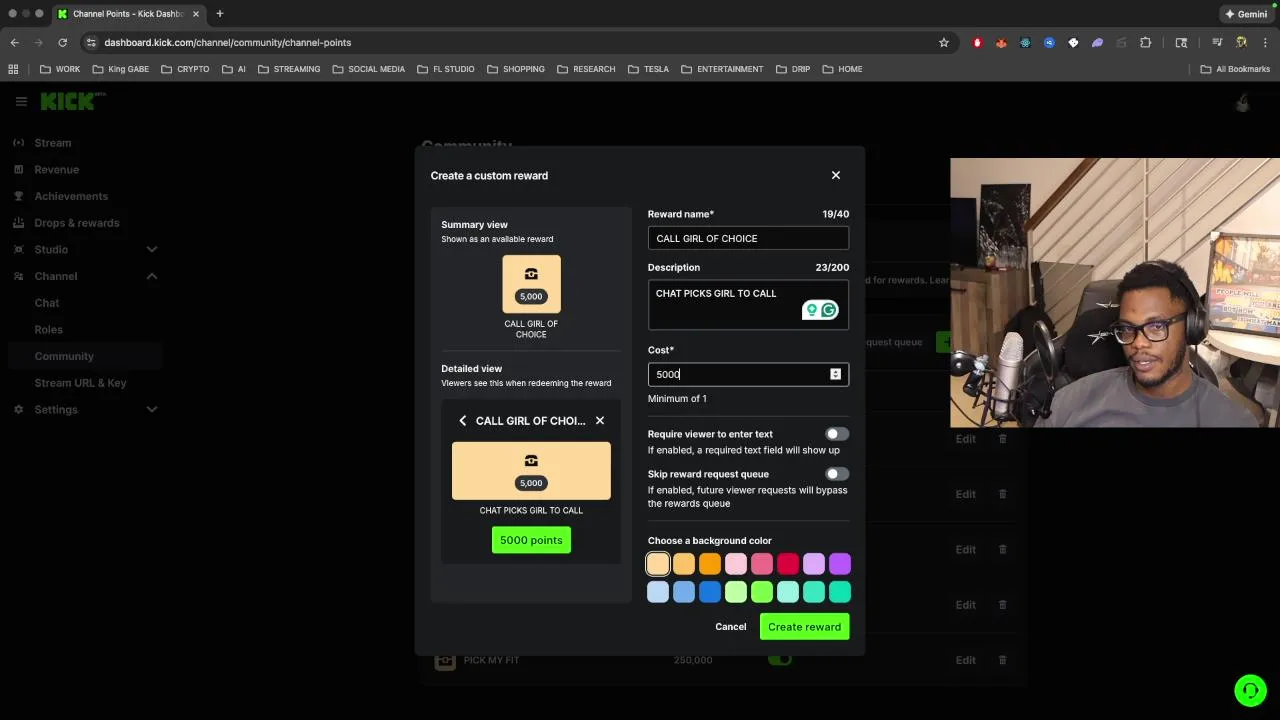Open the green support headset chat bubble
The height and width of the screenshot is (720, 1280).
[1250, 690]
